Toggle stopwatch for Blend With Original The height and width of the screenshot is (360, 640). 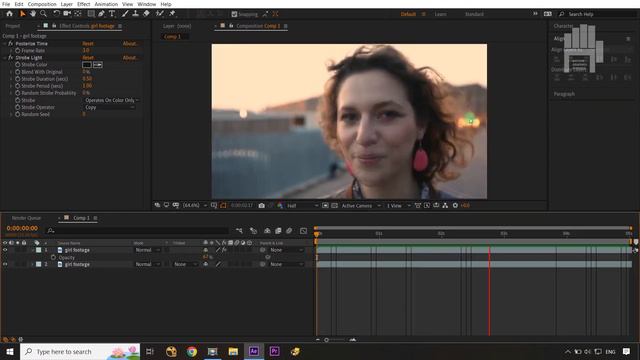pos(18,72)
